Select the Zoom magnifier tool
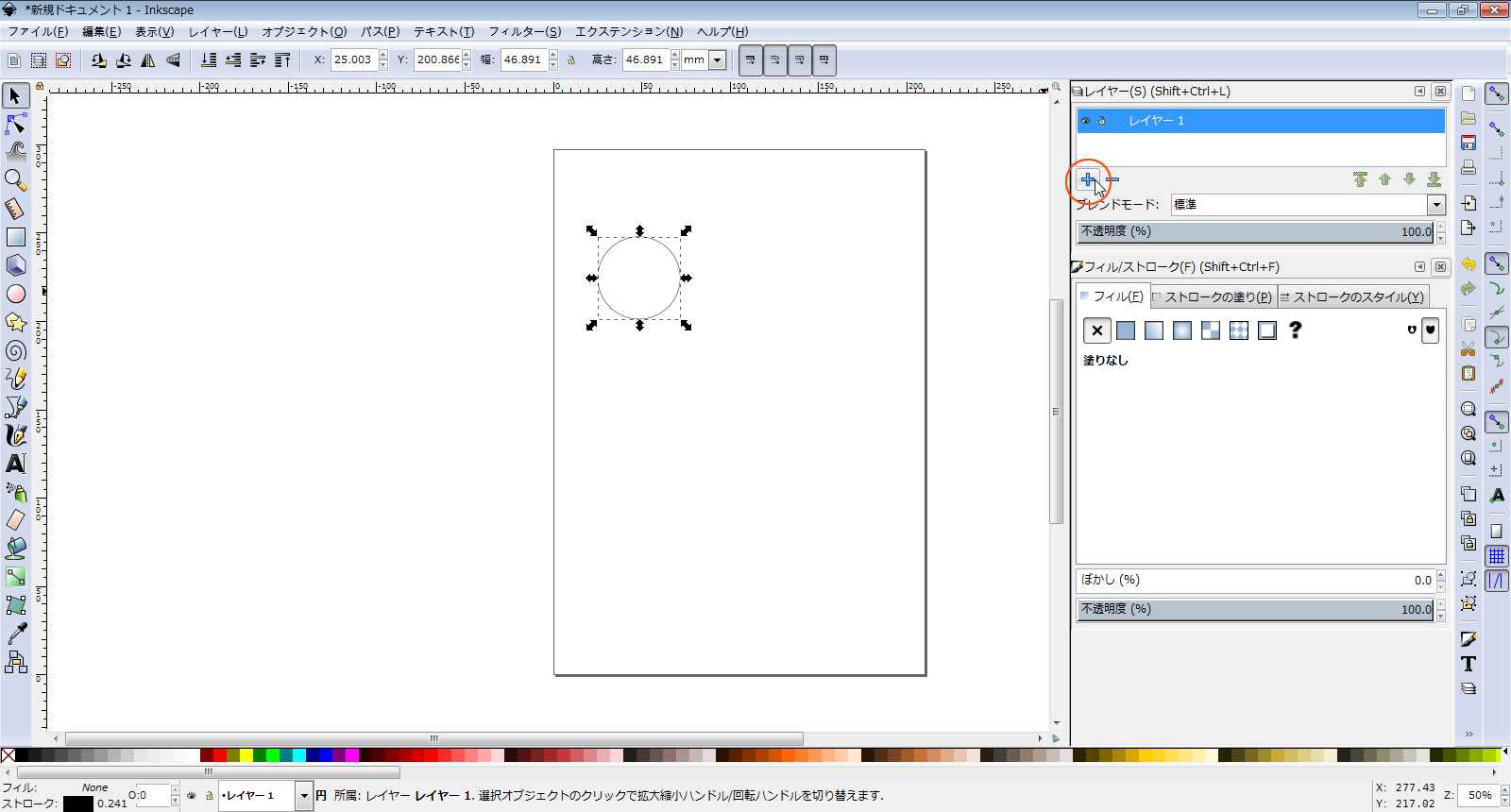Viewport: 1511px width, 812px height. 16,179
